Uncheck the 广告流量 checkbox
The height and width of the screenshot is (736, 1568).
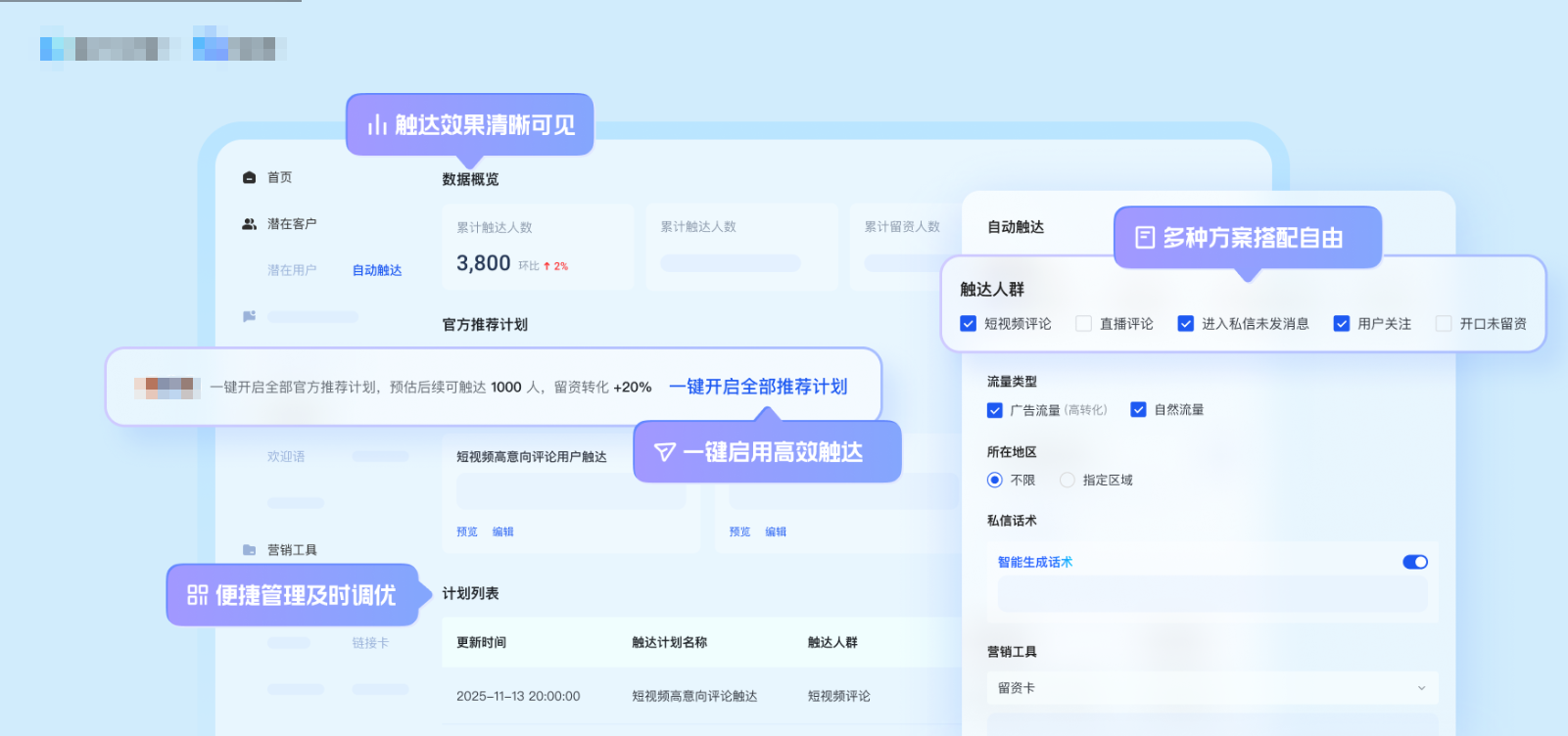coord(994,410)
